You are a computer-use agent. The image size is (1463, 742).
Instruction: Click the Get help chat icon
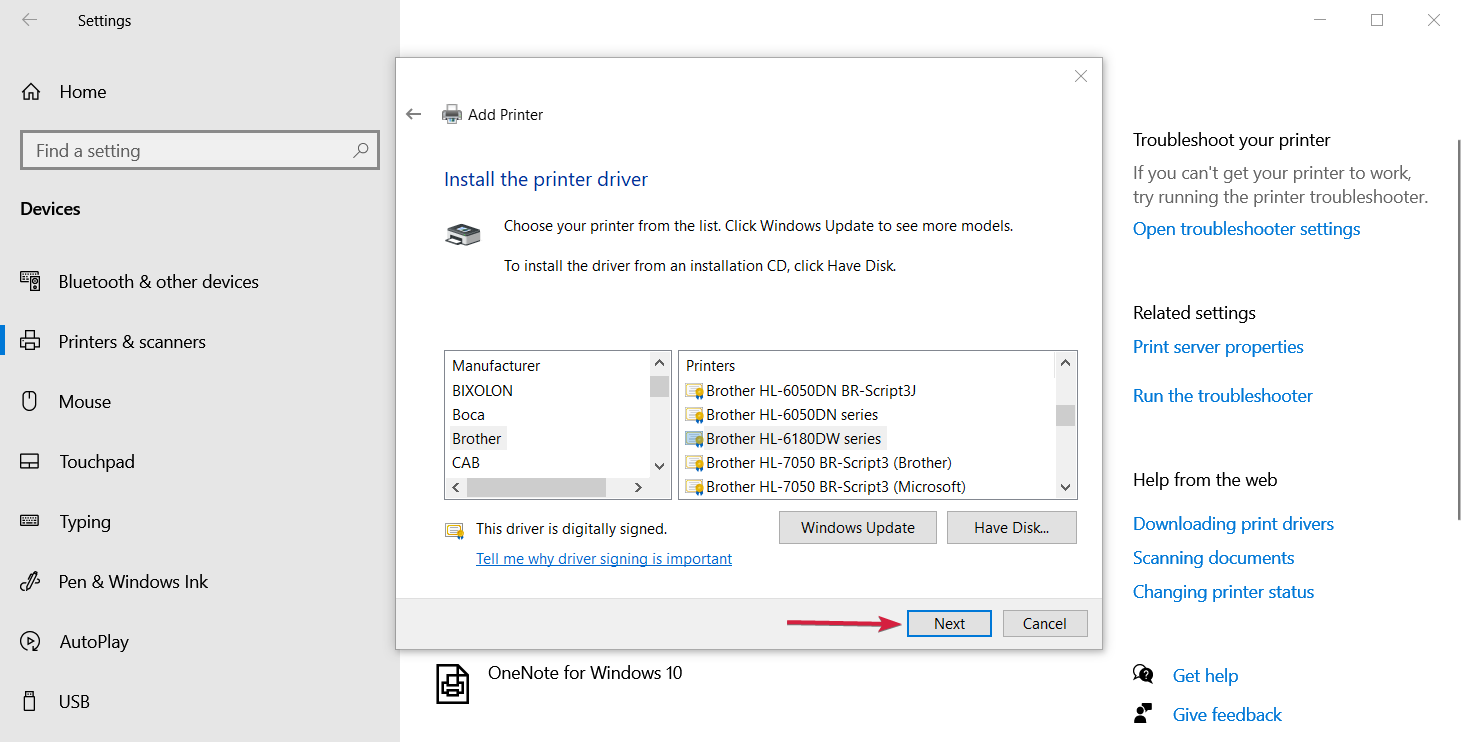click(1143, 675)
